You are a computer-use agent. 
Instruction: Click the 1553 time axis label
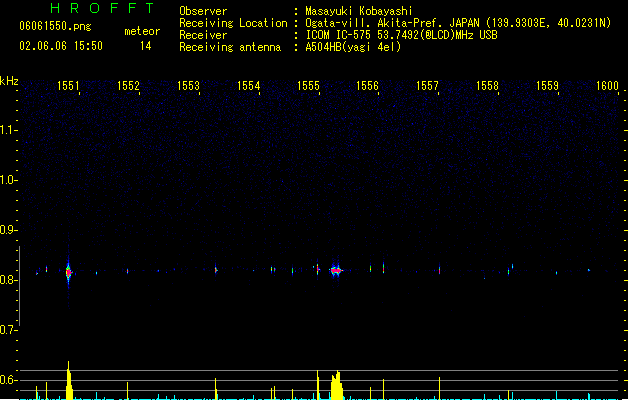pos(188,86)
